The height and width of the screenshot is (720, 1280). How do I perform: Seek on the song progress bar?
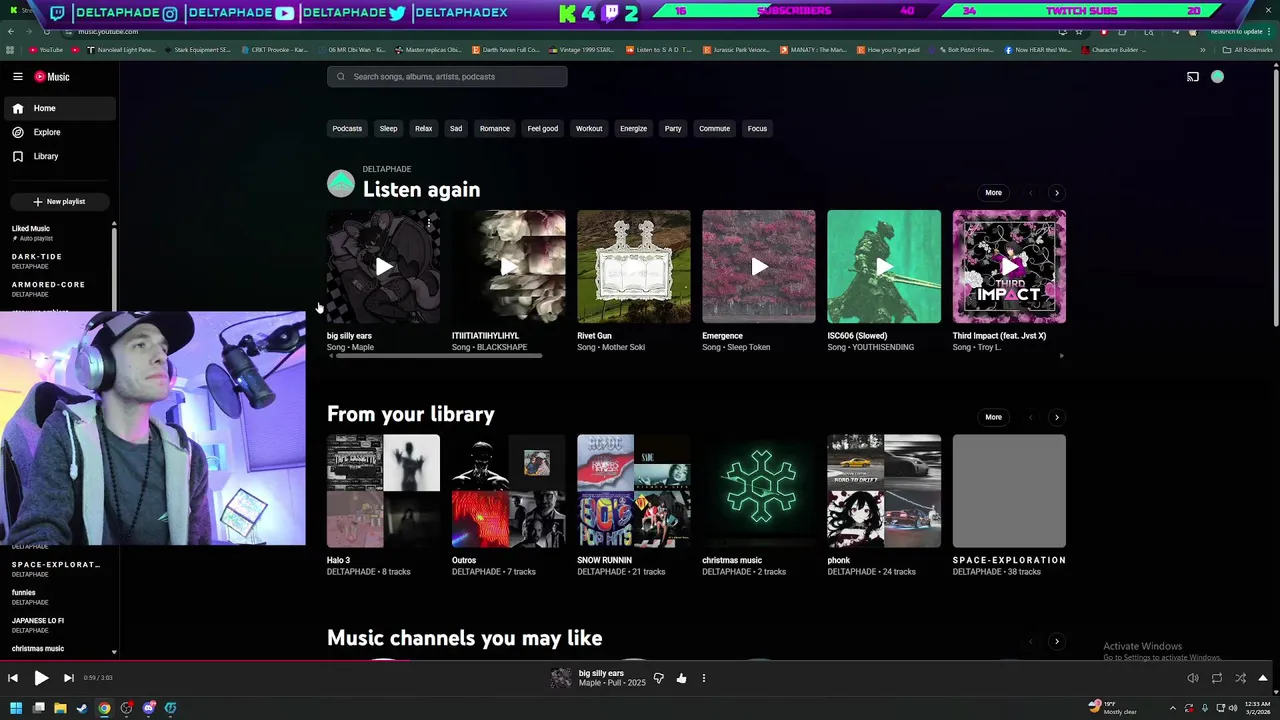click(640, 661)
